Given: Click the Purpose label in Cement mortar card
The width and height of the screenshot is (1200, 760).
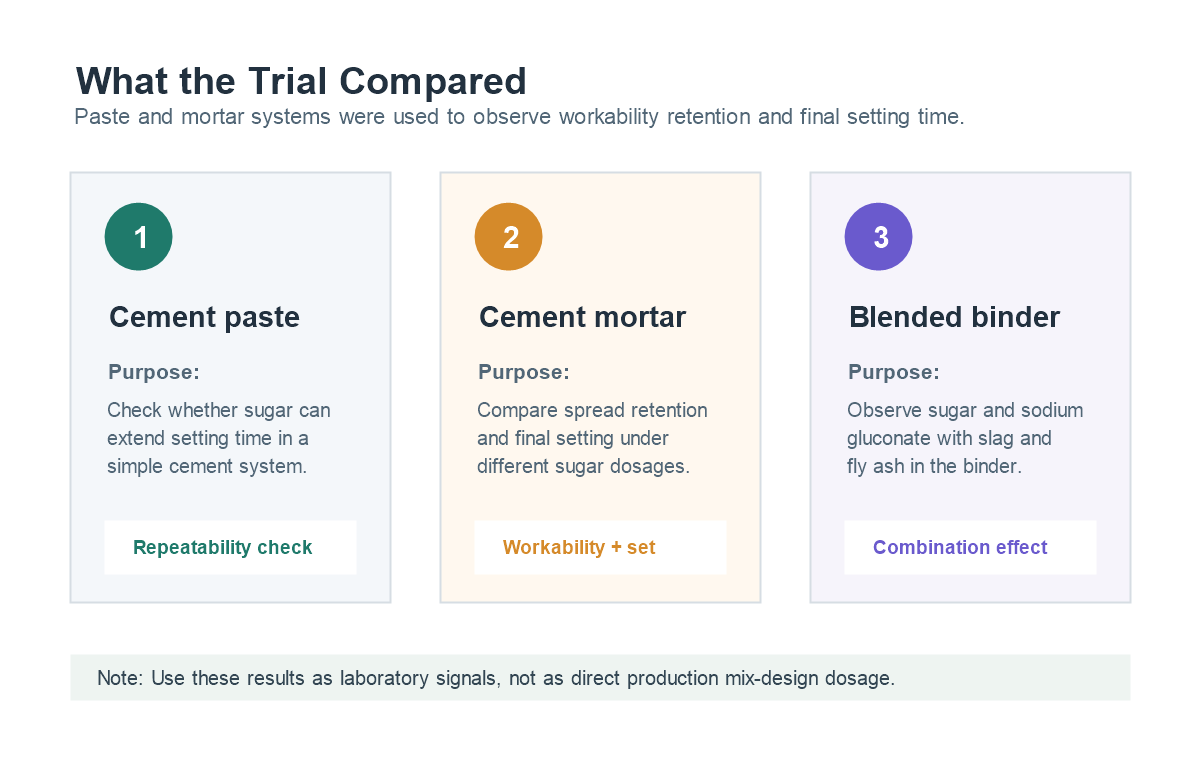Looking at the screenshot, I should [524, 372].
